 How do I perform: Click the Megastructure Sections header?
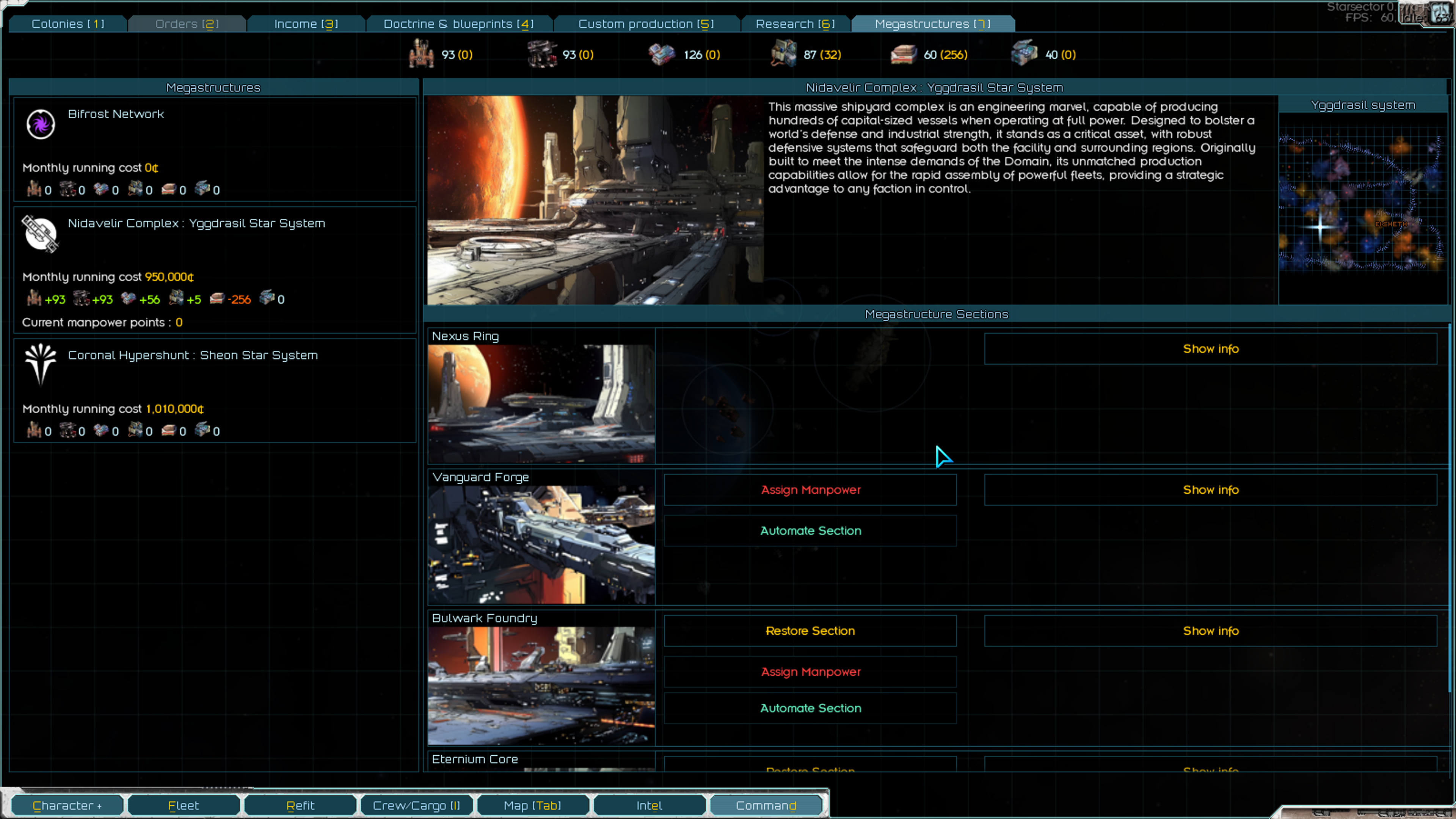point(936,314)
